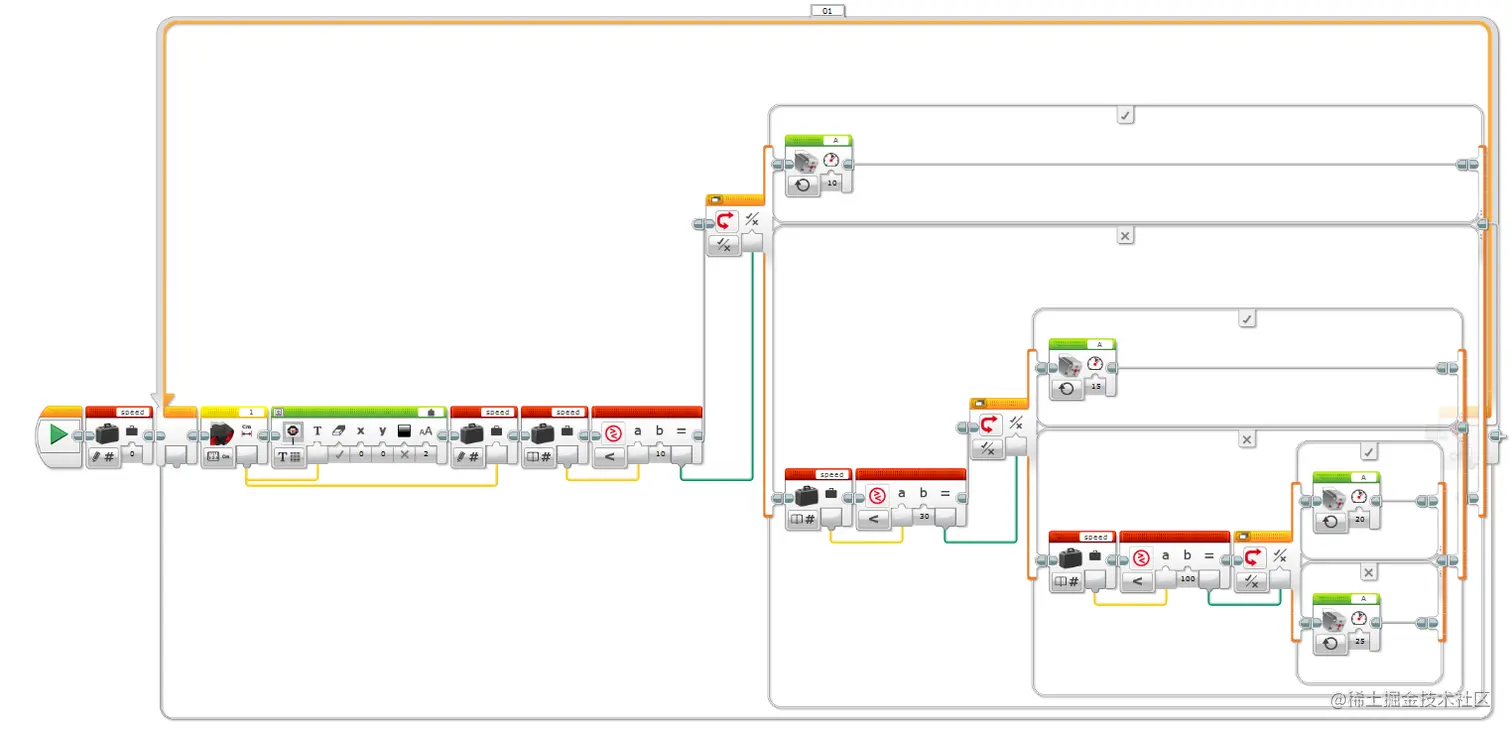1512x731 pixels.
Task: Edit the compare threshold value 30
Action: click(924, 517)
